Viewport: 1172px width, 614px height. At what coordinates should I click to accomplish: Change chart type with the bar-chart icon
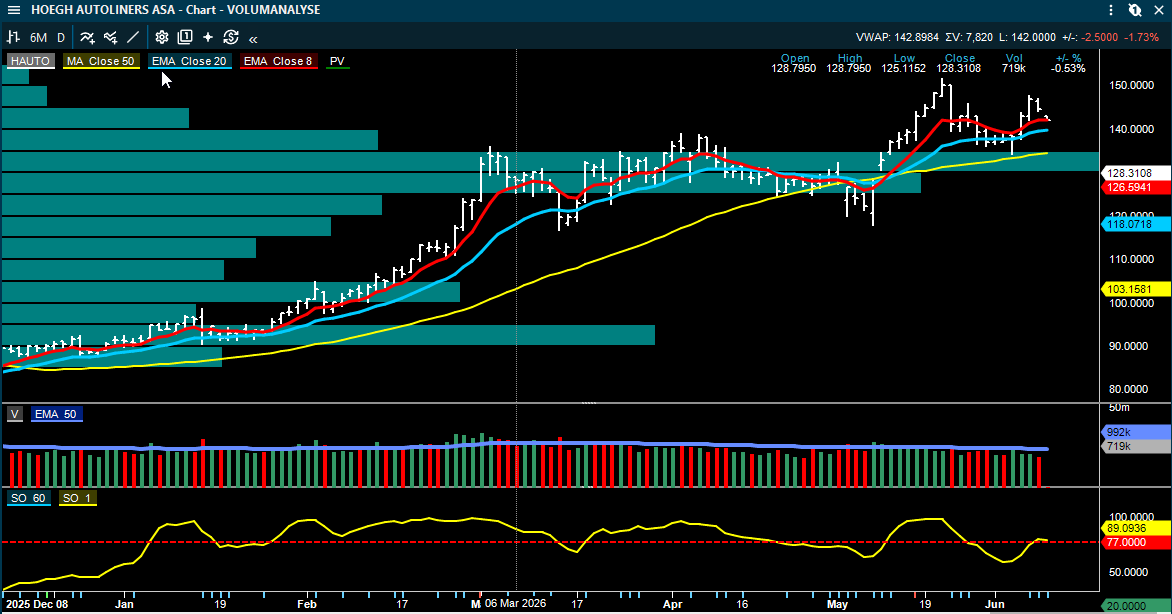click(x=13, y=37)
